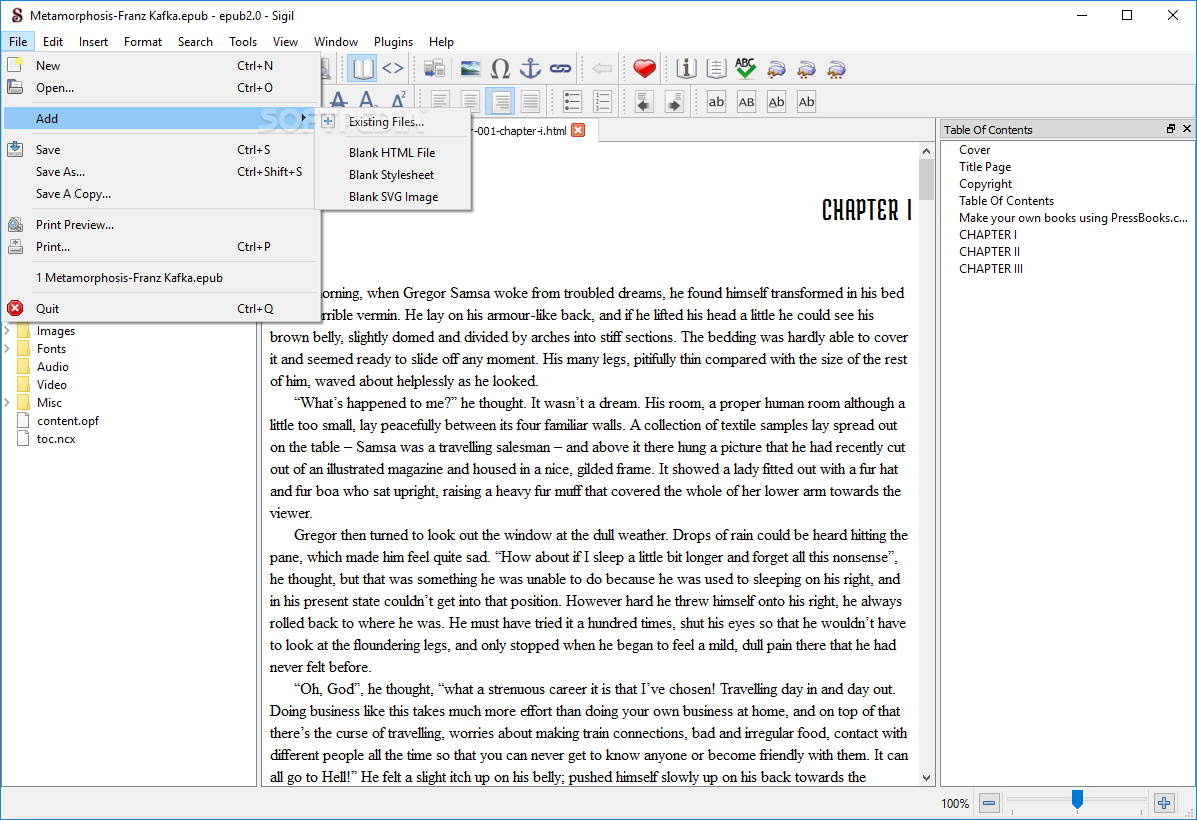Add a Blank SVG Image
1197x820 pixels.
click(x=392, y=197)
